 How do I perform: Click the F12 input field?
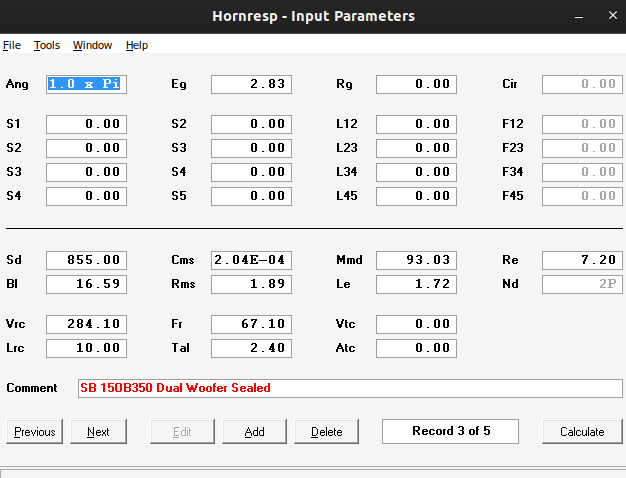(582, 124)
